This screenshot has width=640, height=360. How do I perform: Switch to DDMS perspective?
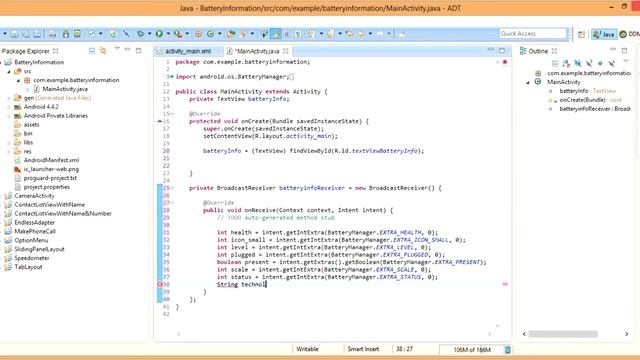pyautogui.click(x=630, y=34)
